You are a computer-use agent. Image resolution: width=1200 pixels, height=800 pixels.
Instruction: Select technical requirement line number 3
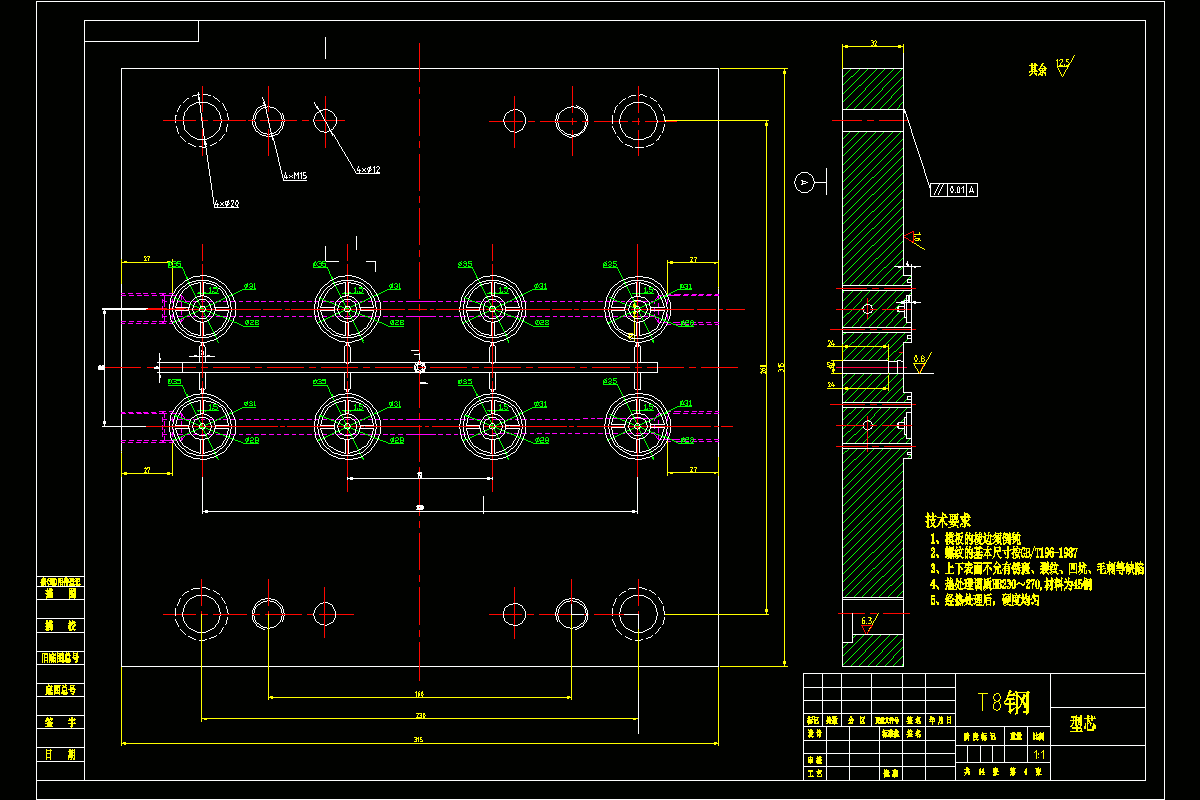pos(1037,568)
